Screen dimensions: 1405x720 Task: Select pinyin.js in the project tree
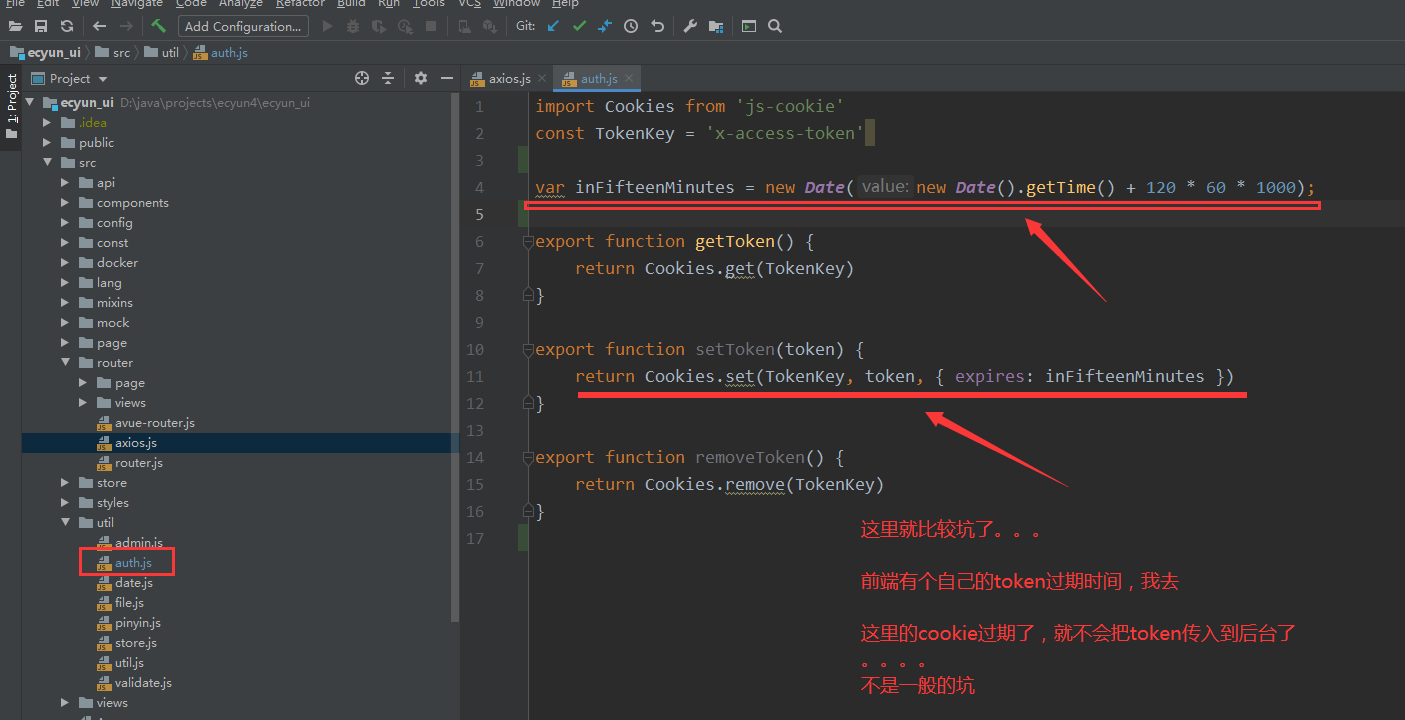pos(137,622)
